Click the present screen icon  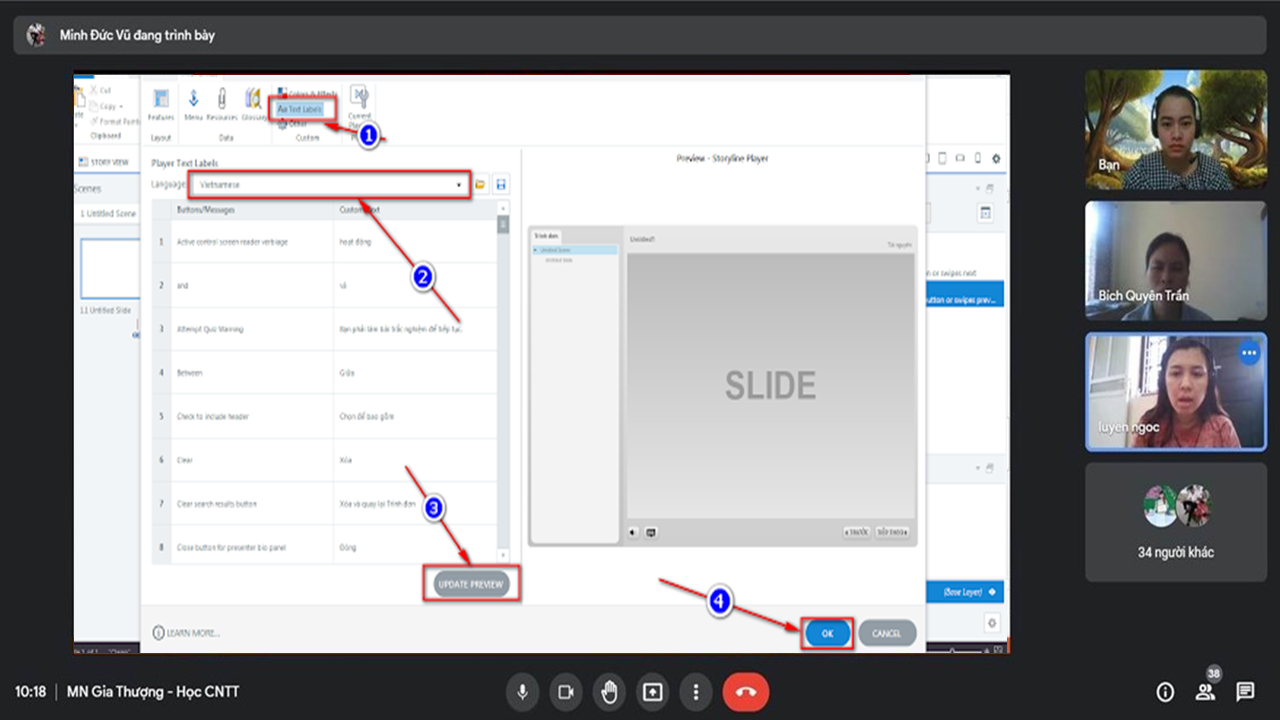pyautogui.click(x=652, y=692)
